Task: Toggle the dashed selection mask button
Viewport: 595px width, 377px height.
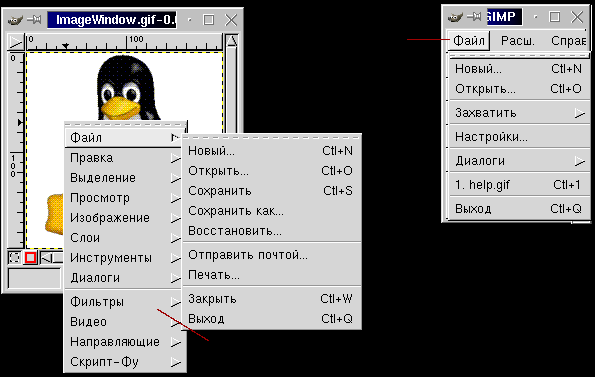Action: tap(14, 258)
